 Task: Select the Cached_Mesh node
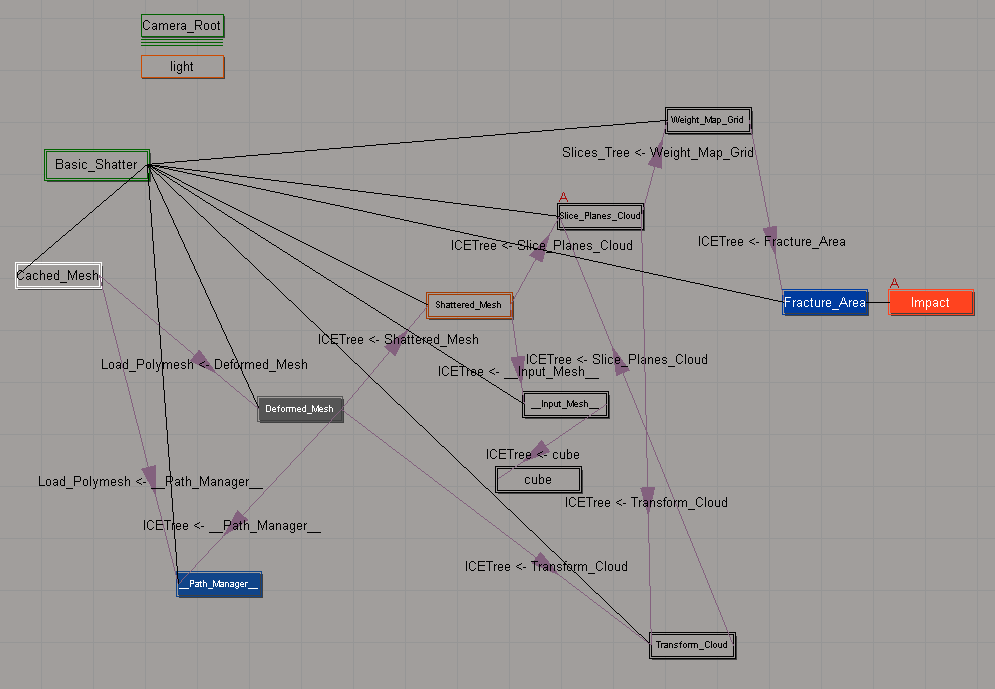coord(58,276)
